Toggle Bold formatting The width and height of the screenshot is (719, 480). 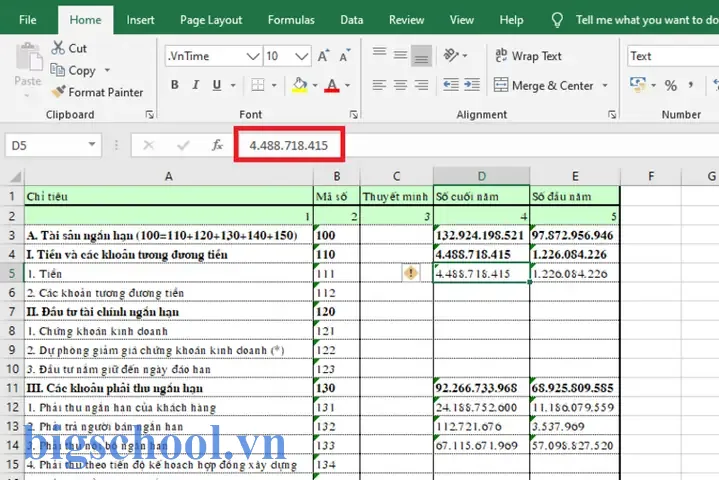(x=175, y=85)
